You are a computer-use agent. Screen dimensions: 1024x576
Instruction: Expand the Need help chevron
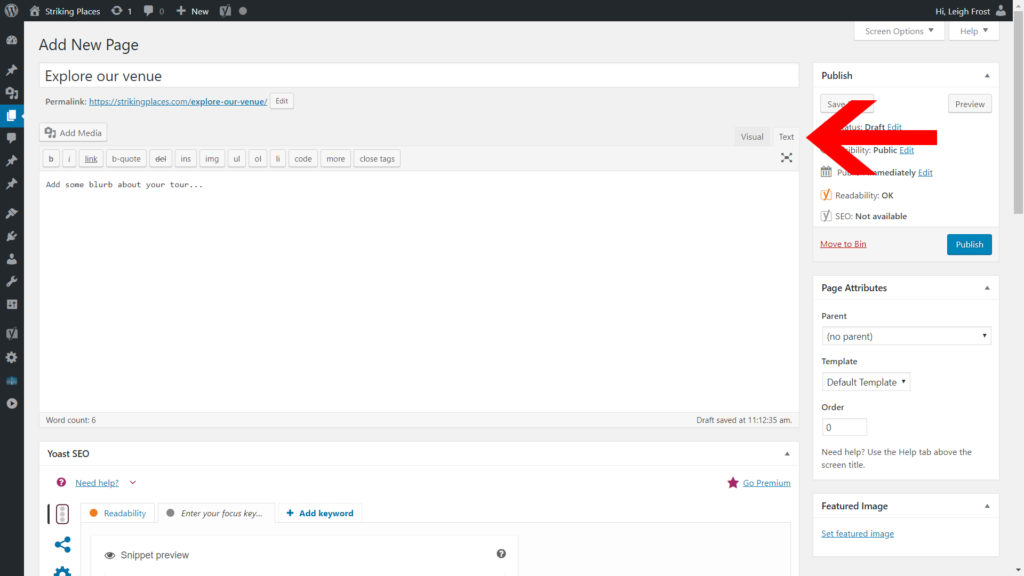tap(133, 483)
